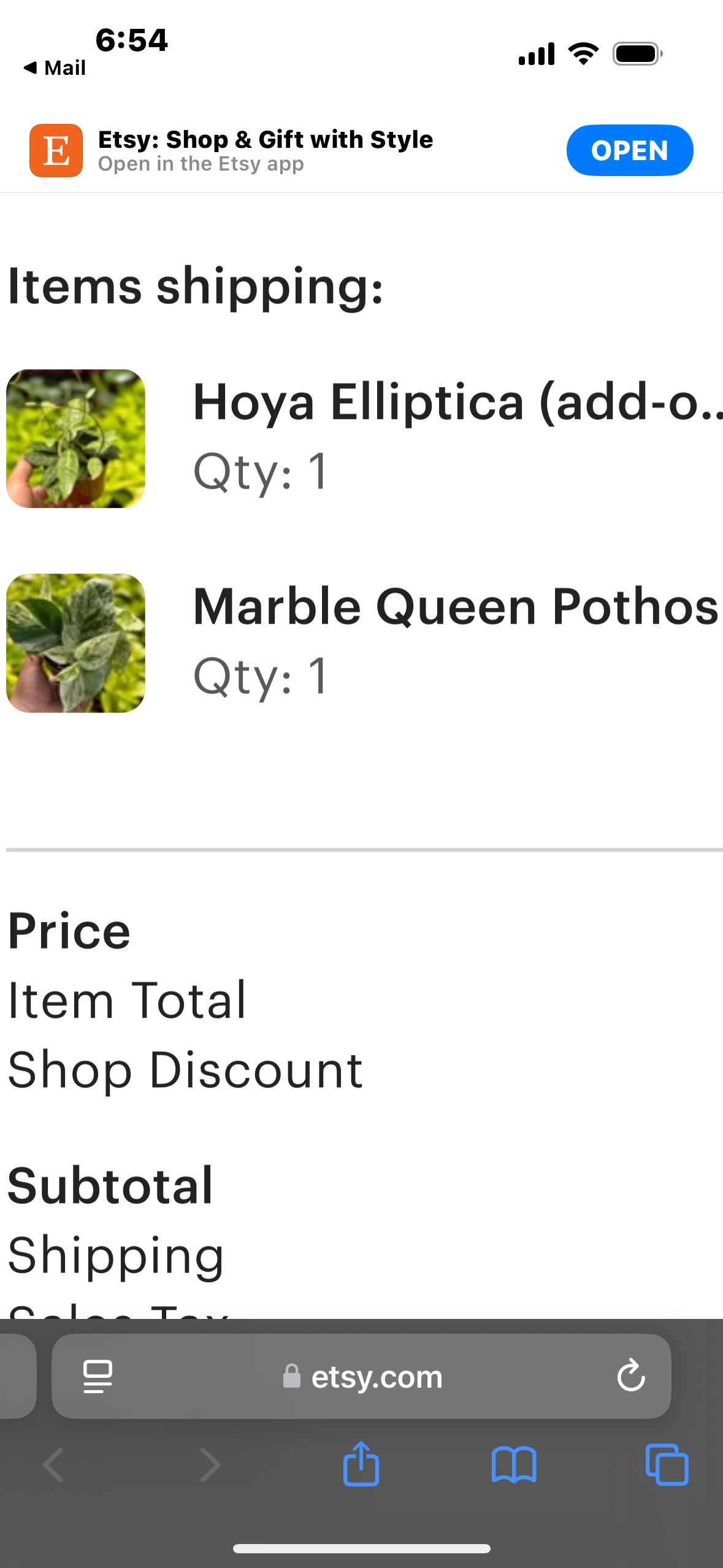
Task: Tap the Etsy: Shop & Gift banner text
Action: [x=265, y=150]
